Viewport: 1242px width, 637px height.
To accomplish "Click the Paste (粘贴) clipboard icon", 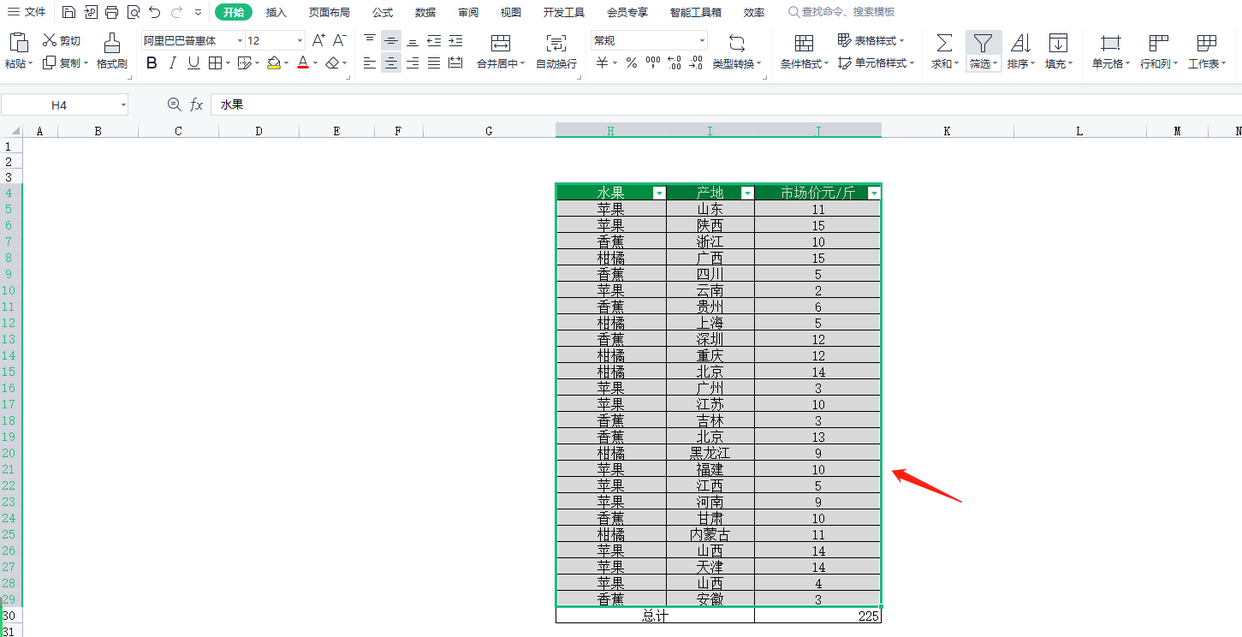I will click(x=18, y=42).
